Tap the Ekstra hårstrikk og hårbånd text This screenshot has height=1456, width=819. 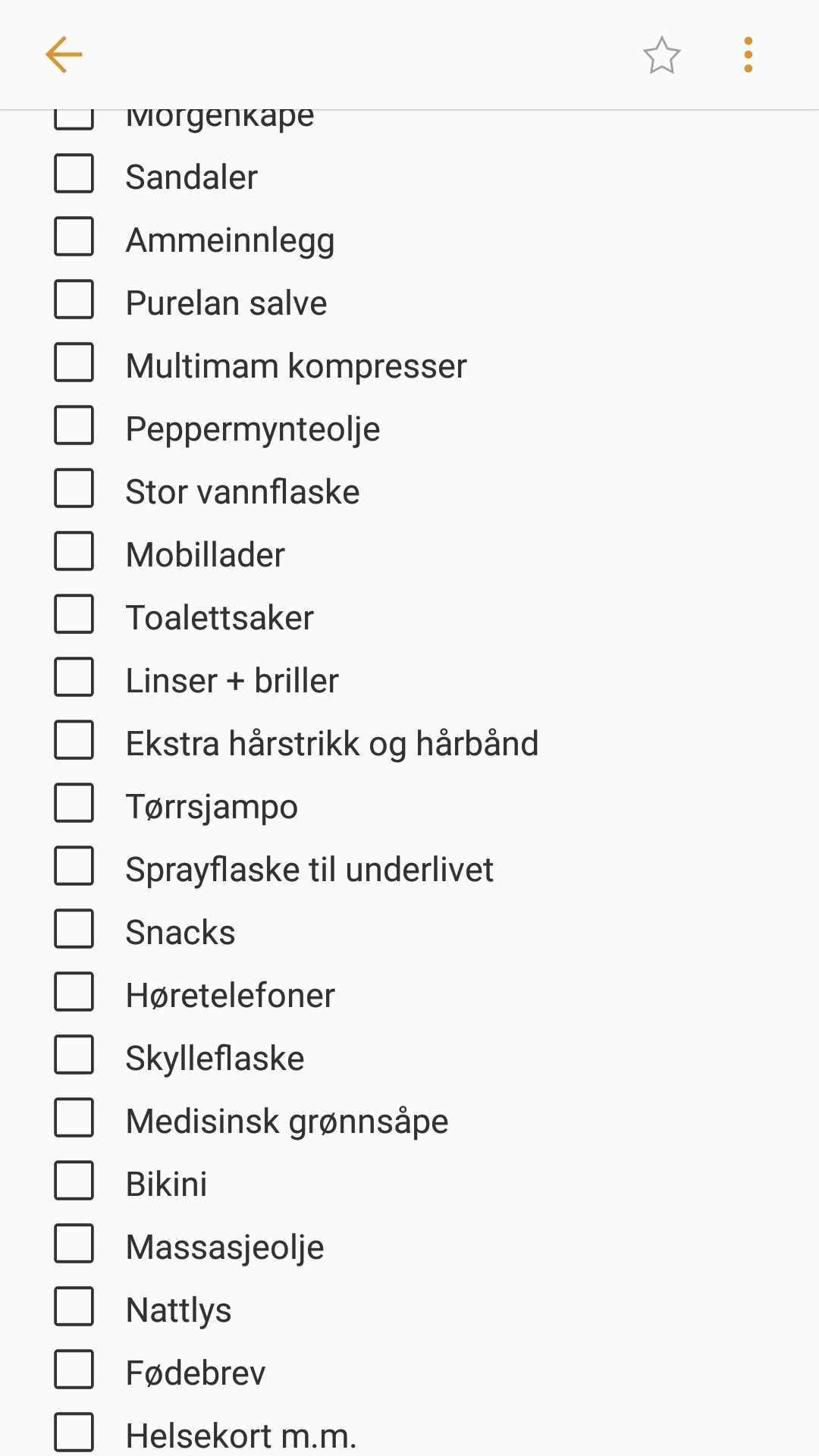[332, 744]
